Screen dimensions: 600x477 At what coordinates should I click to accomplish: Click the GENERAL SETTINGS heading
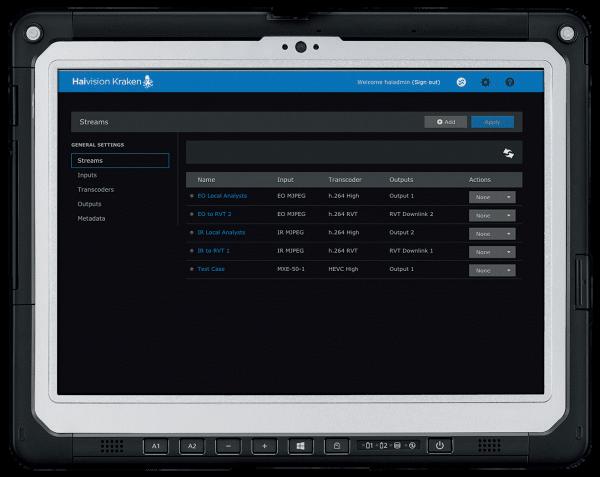(x=98, y=145)
